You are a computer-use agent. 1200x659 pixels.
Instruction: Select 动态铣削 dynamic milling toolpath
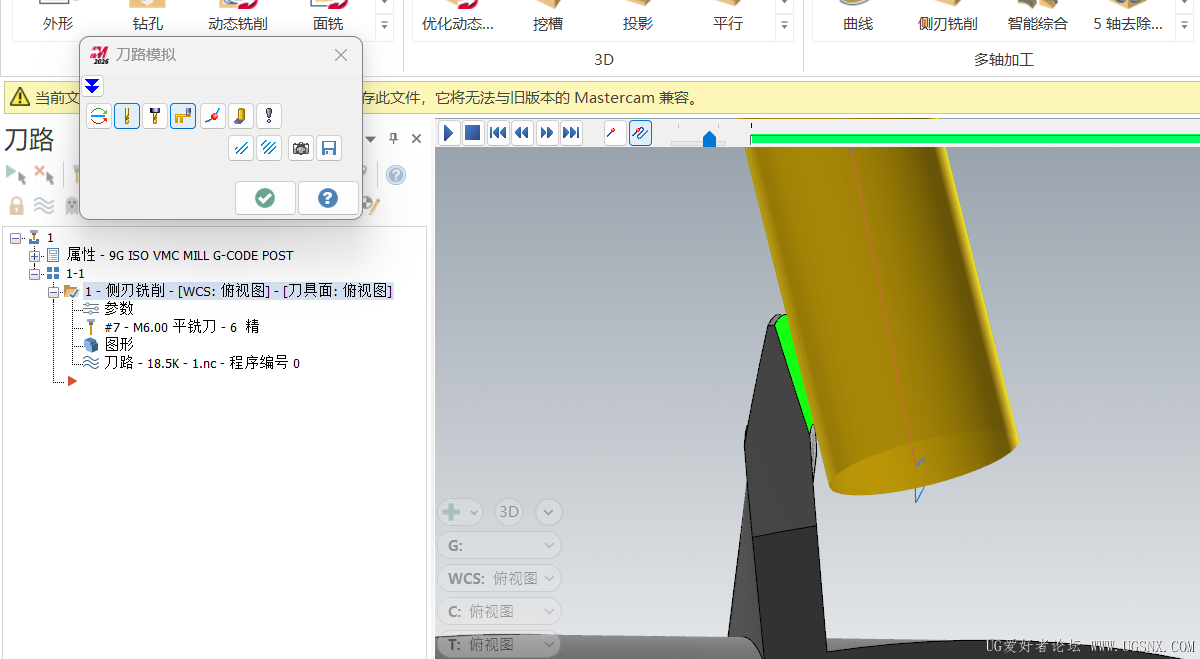(238, 17)
